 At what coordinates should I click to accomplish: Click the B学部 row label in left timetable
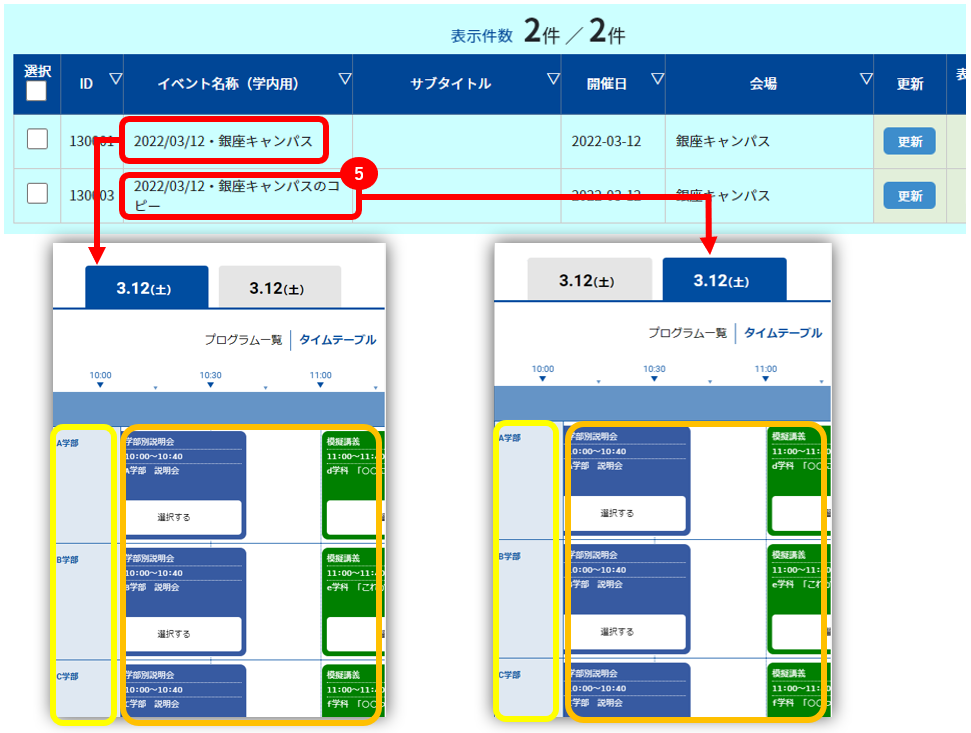tap(67, 560)
